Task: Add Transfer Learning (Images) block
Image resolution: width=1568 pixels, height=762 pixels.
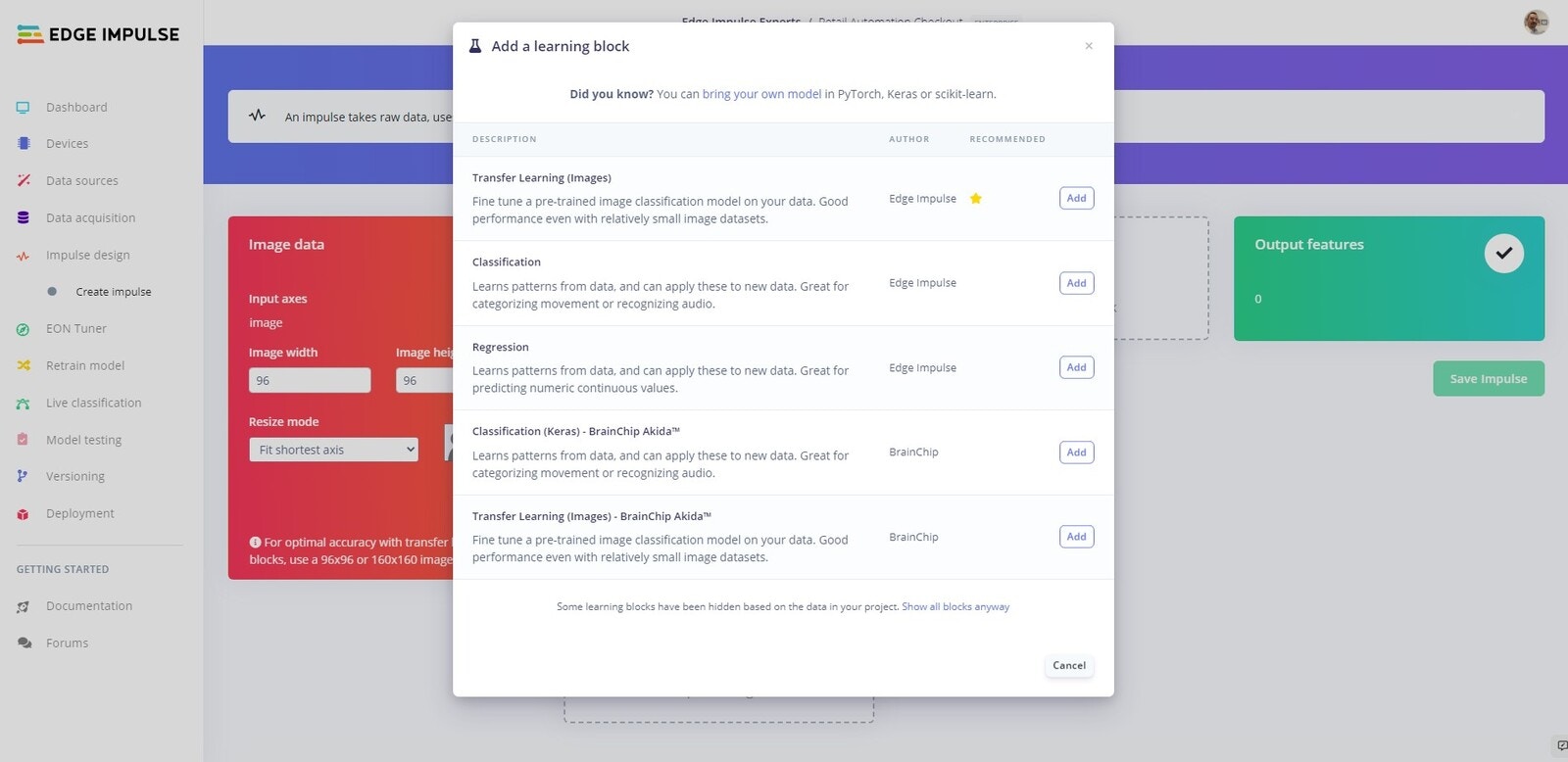Action: 1076,199
